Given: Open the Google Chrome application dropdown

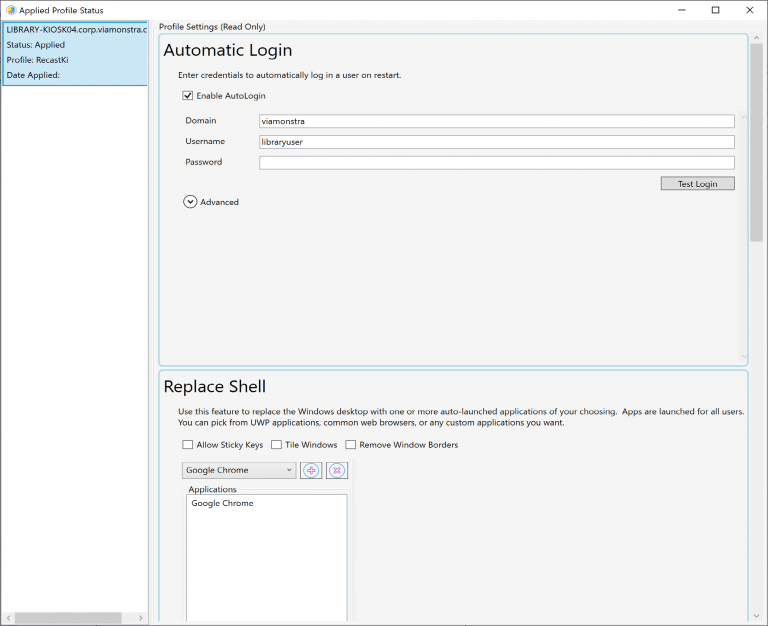Looking at the screenshot, I should [239, 470].
